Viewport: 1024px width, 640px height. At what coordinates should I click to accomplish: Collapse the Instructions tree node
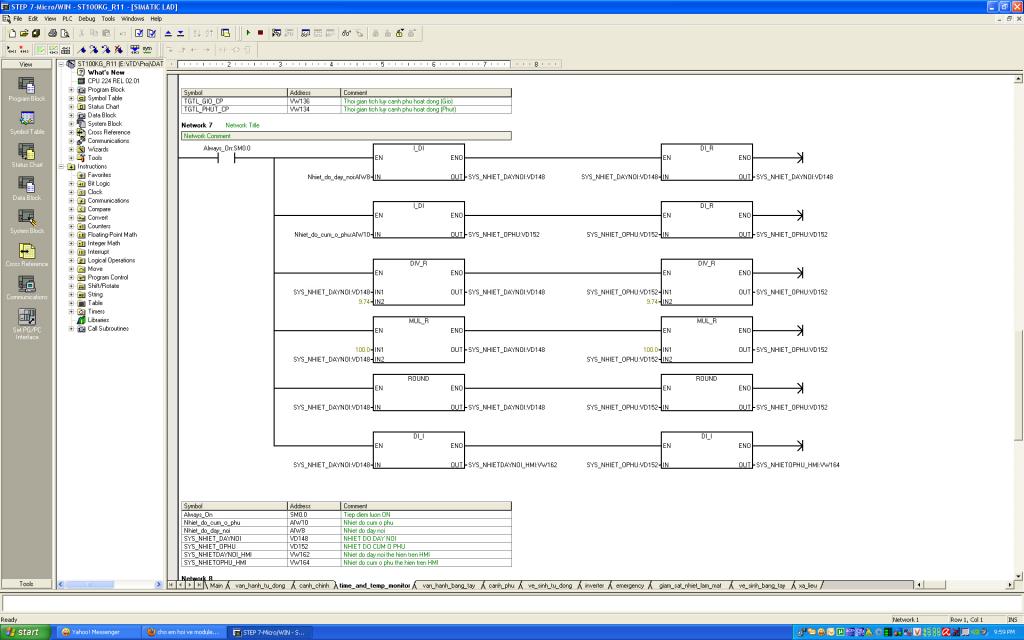[x=63, y=166]
